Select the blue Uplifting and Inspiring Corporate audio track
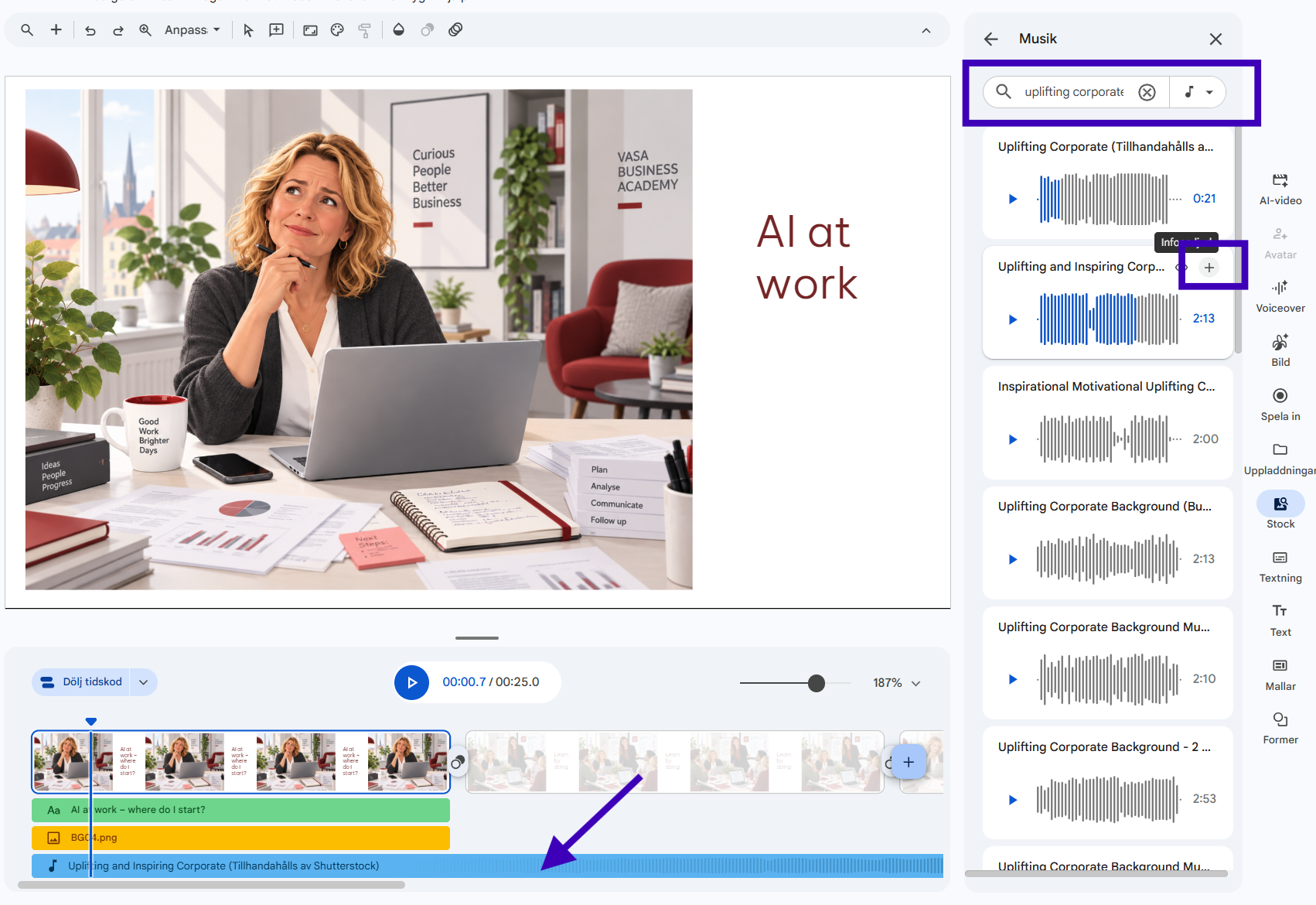This screenshot has width=1316, height=905. (x=487, y=866)
